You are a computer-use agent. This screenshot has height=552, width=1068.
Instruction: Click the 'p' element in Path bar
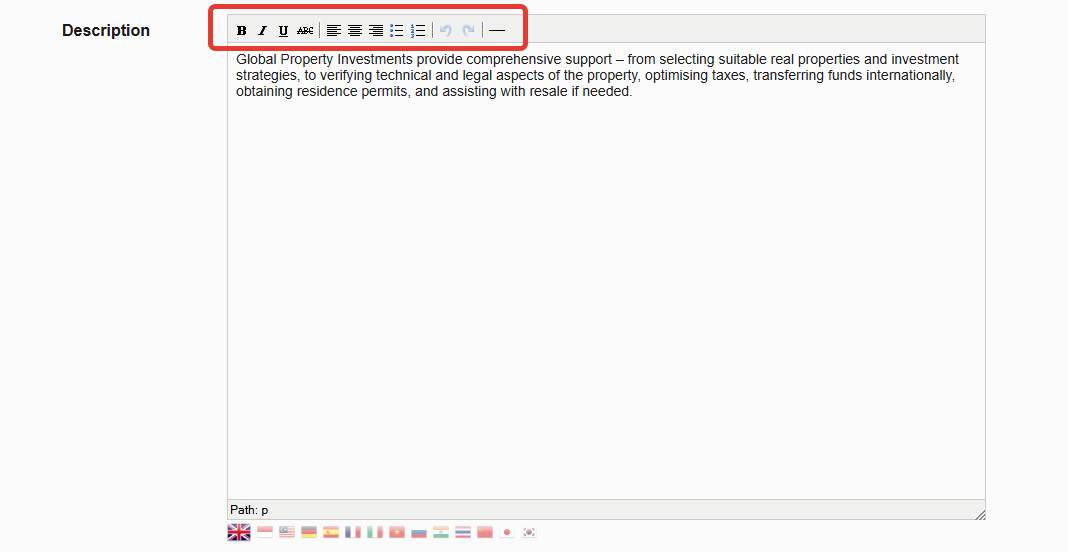(x=265, y=510)
